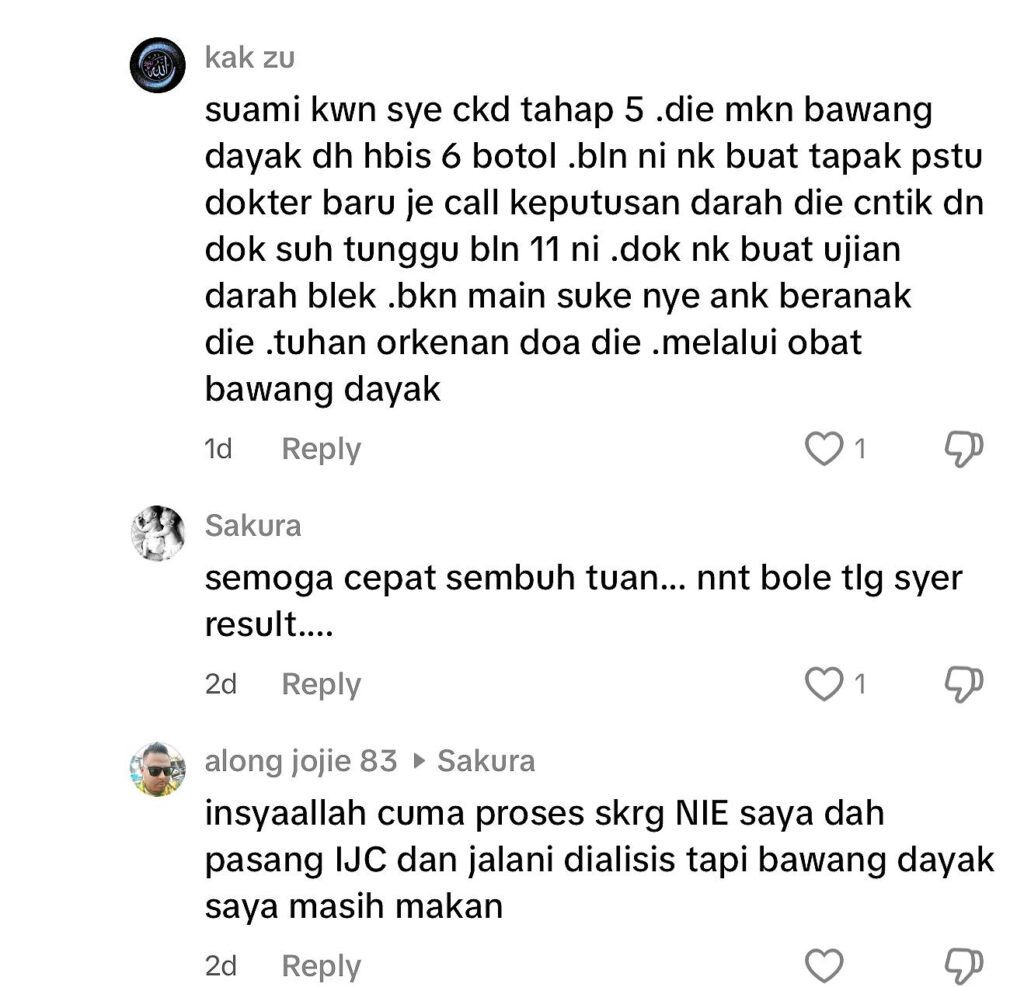The image size is (1024, 987).
Task: Like kak zu's comment with heart icon
Action: coord(824,449)
